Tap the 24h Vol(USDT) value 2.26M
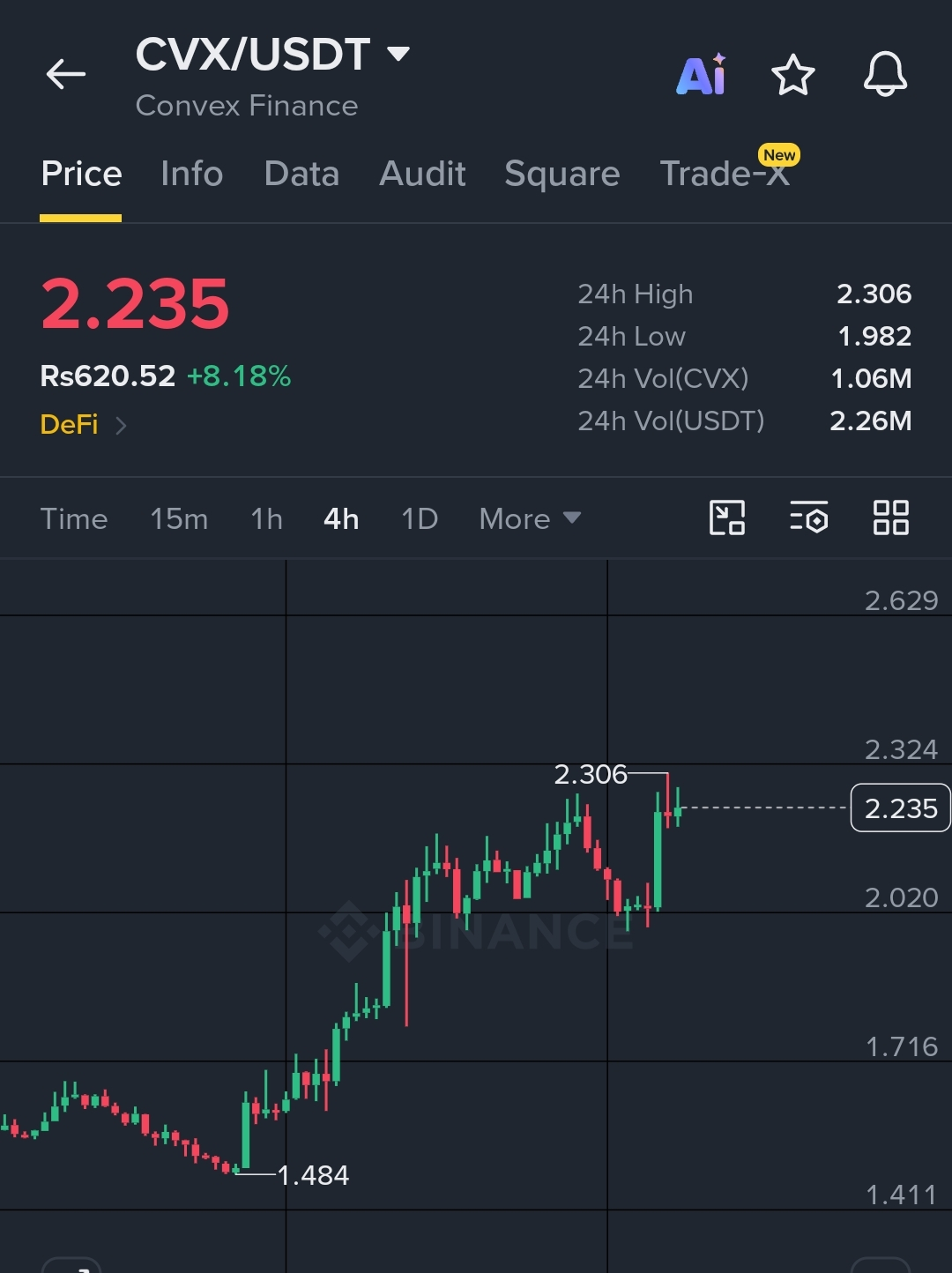 pyautogui.click(x=871, y=421)
